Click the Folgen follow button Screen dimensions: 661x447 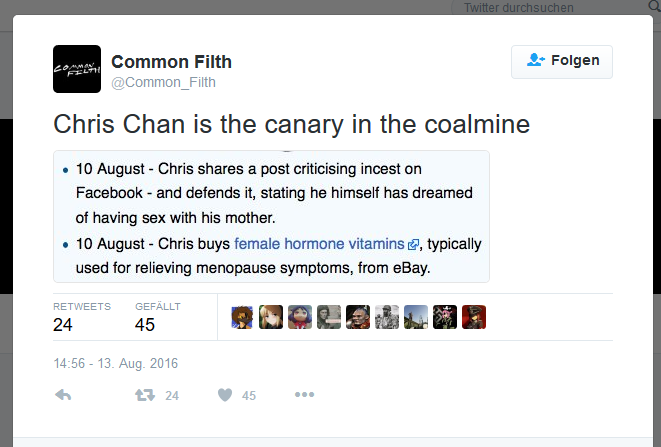562,62
